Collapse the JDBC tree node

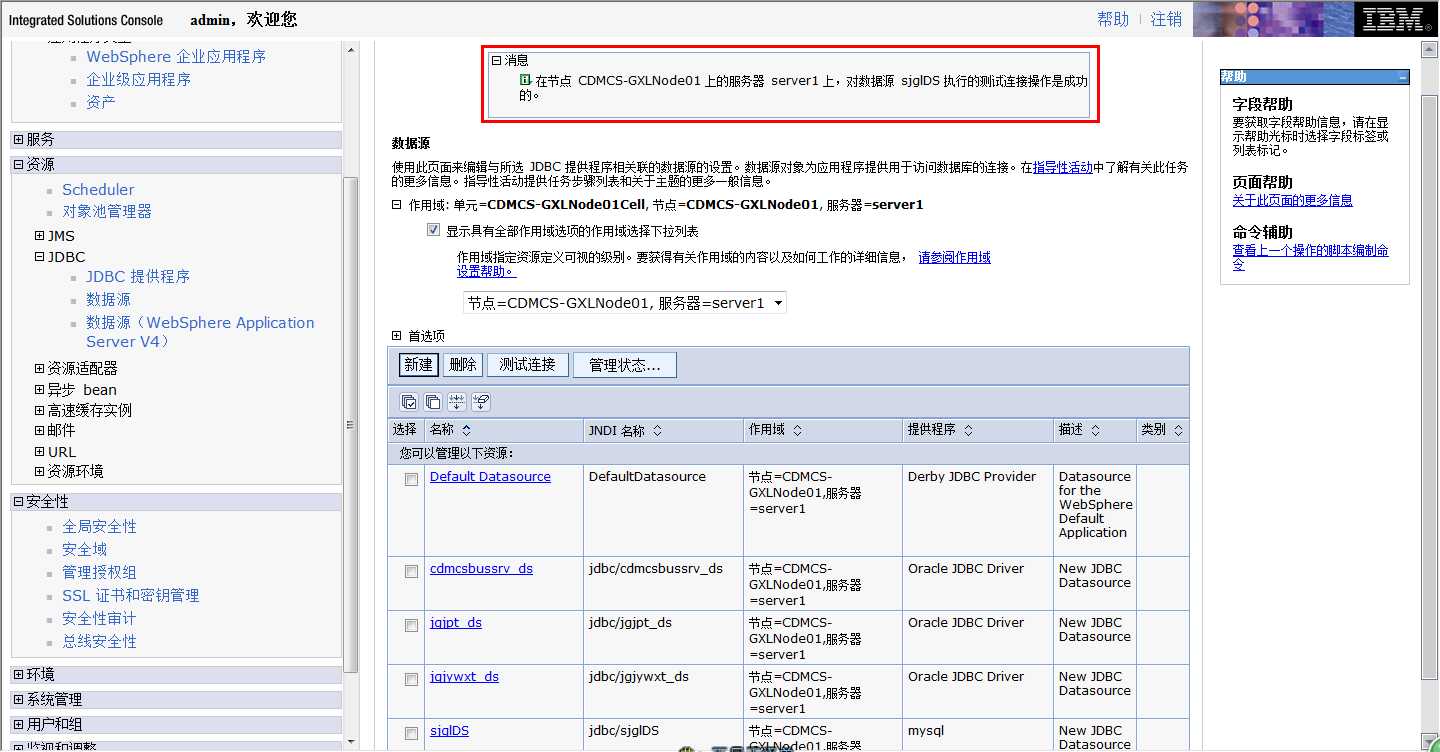(40, 257)
